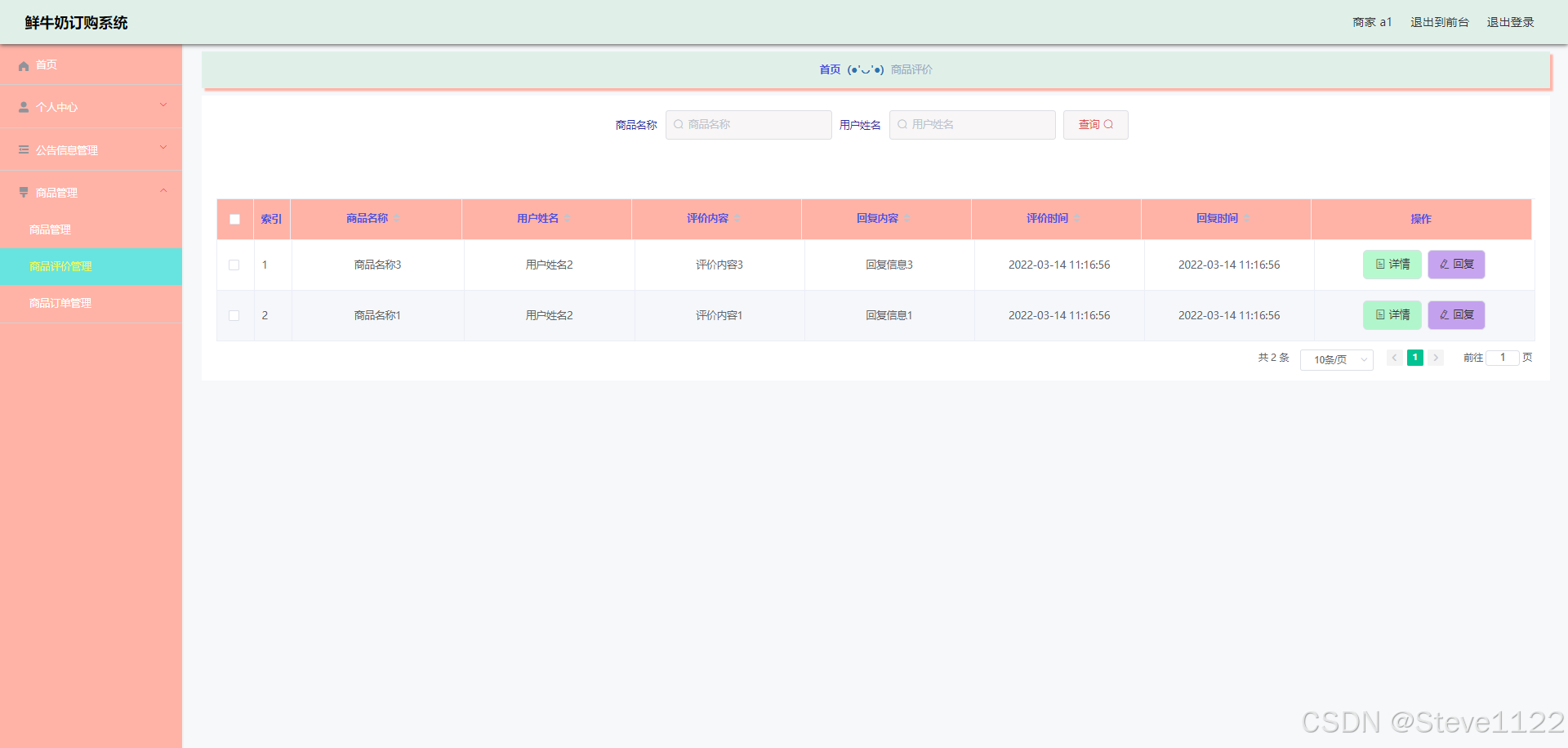Click the list icon beside 公告信息管理

(x=24, y=150)
